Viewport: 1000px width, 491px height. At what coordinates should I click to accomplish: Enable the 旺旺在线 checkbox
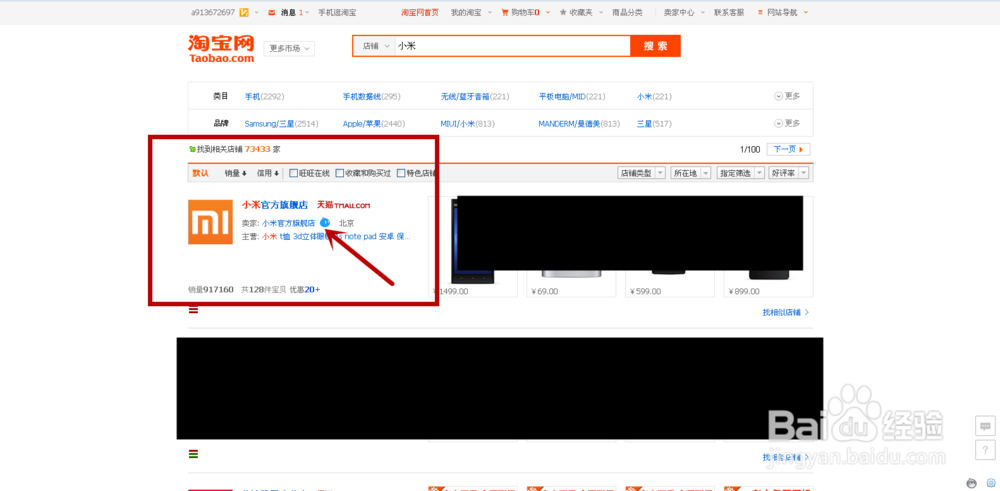click(x=293, y=173)
